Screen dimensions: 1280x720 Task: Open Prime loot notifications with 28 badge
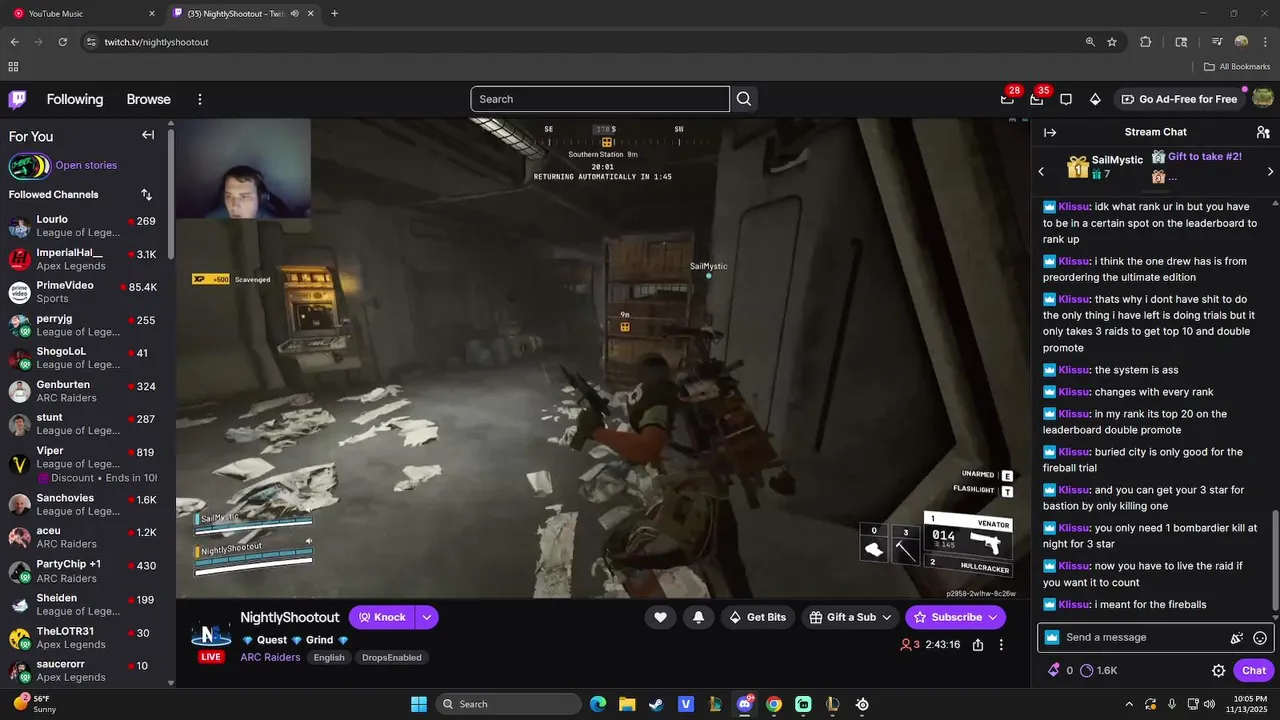click(x=1008, y=99)
